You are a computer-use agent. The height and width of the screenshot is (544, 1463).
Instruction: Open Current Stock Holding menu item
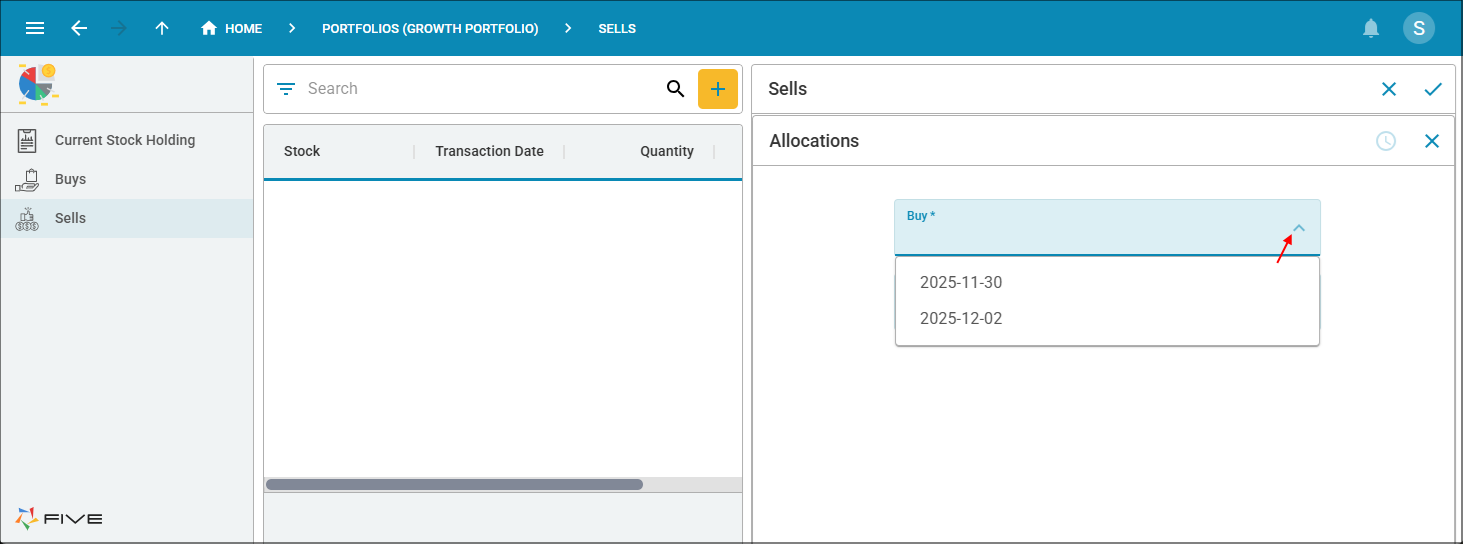point(125,141)
